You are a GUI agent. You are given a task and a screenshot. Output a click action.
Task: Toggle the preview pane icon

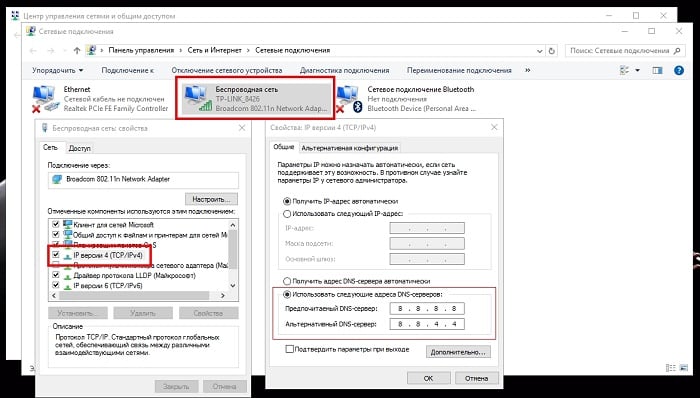[658, 70]
